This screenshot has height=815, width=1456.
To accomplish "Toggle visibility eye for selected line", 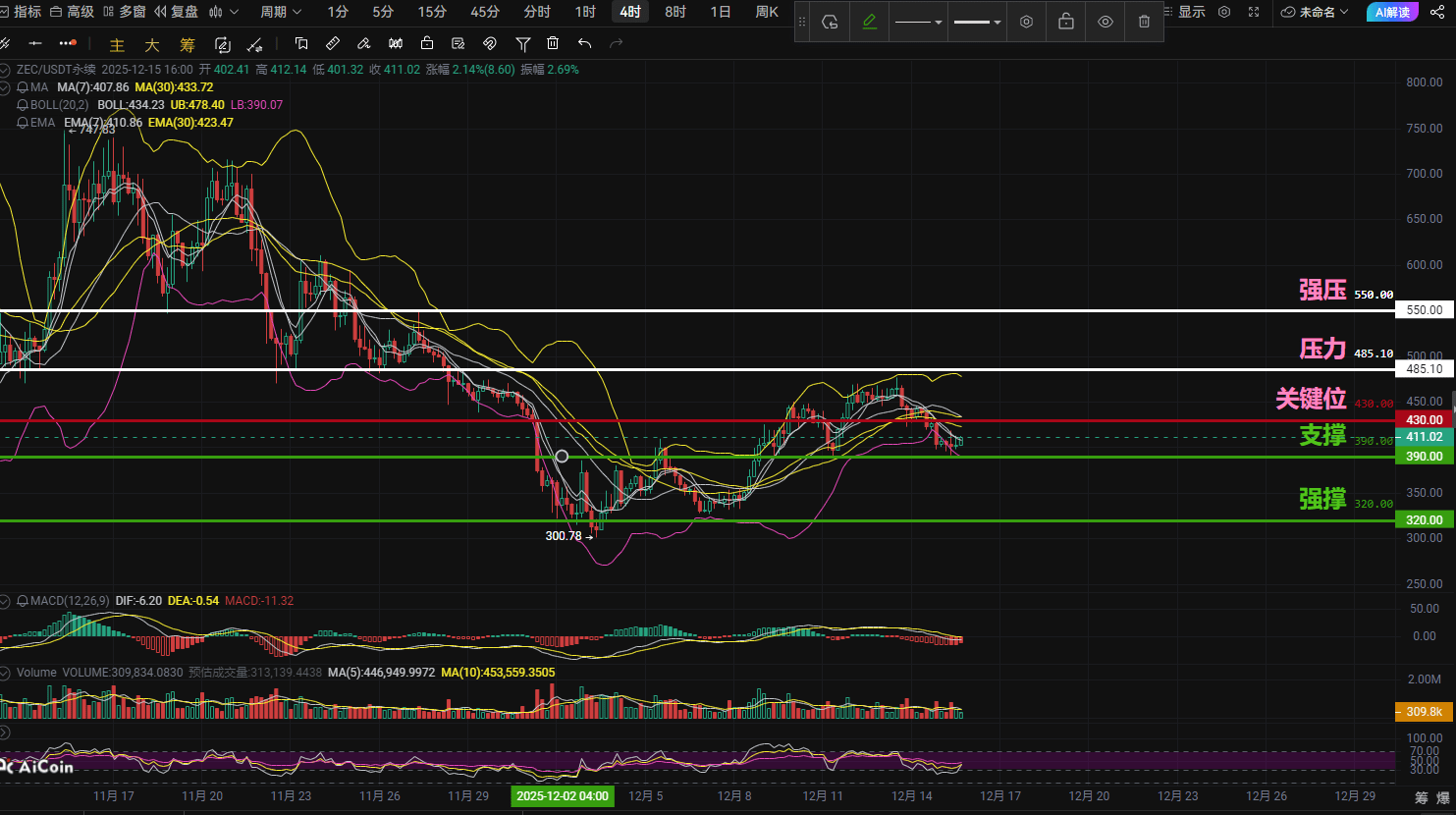I will pos(1105,22).
